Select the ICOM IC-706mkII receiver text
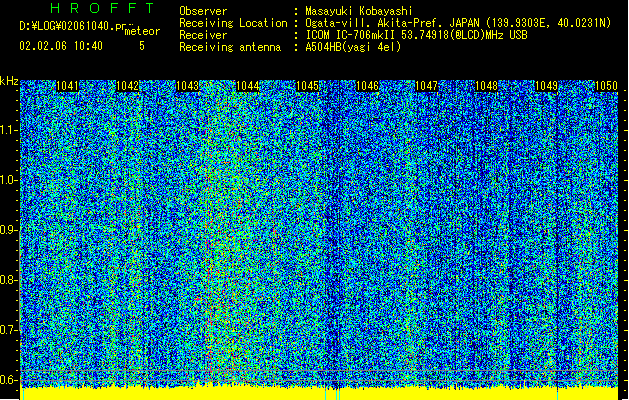 coord(416,35)
